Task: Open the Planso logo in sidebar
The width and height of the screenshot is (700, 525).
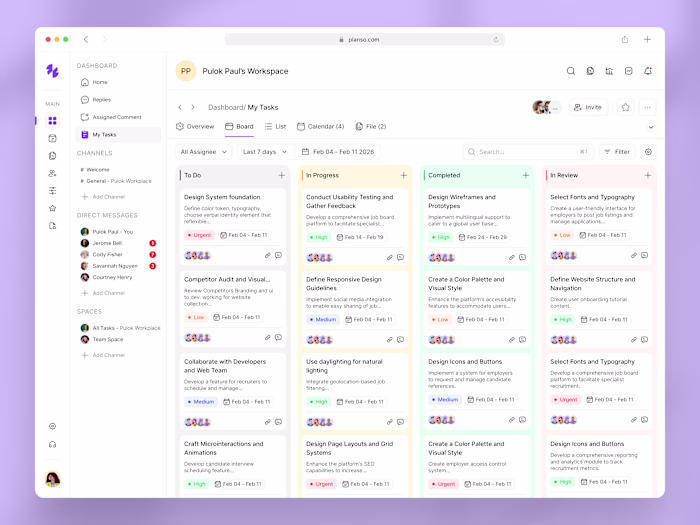Action: [x=52, y=71]
